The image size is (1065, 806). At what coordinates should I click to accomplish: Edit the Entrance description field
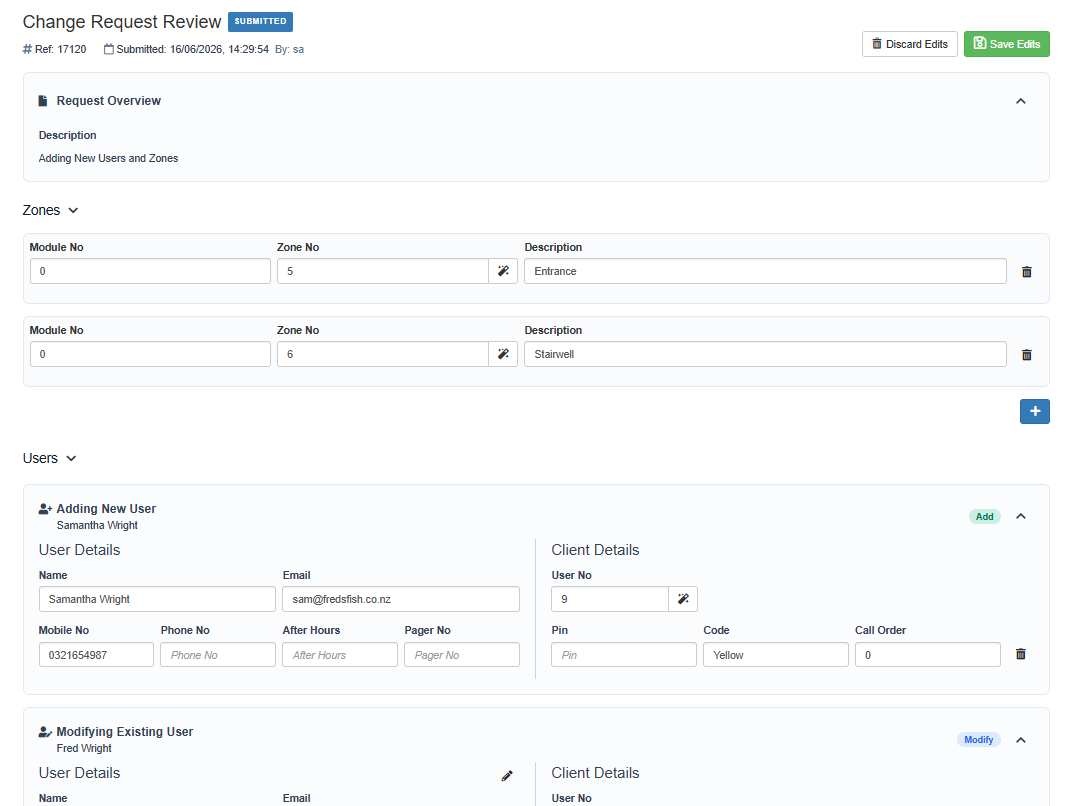765,271
